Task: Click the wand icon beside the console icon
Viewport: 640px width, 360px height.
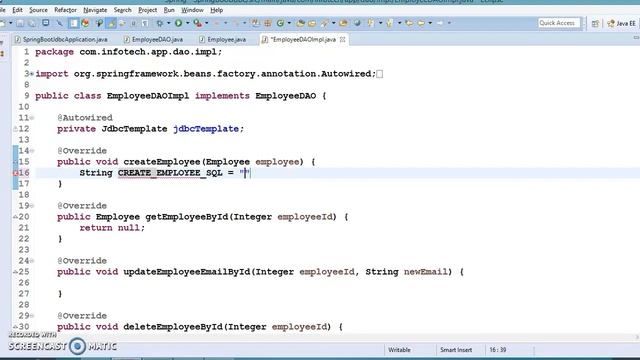Action: pyautogui.click(x=60, y=23)
